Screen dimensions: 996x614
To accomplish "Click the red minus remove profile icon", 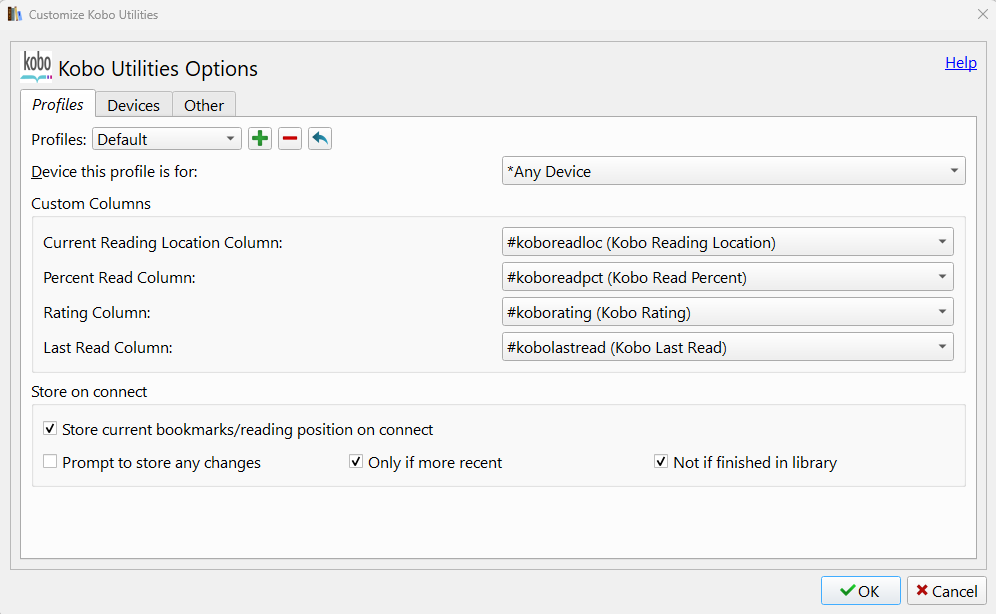I will point(290,139).
